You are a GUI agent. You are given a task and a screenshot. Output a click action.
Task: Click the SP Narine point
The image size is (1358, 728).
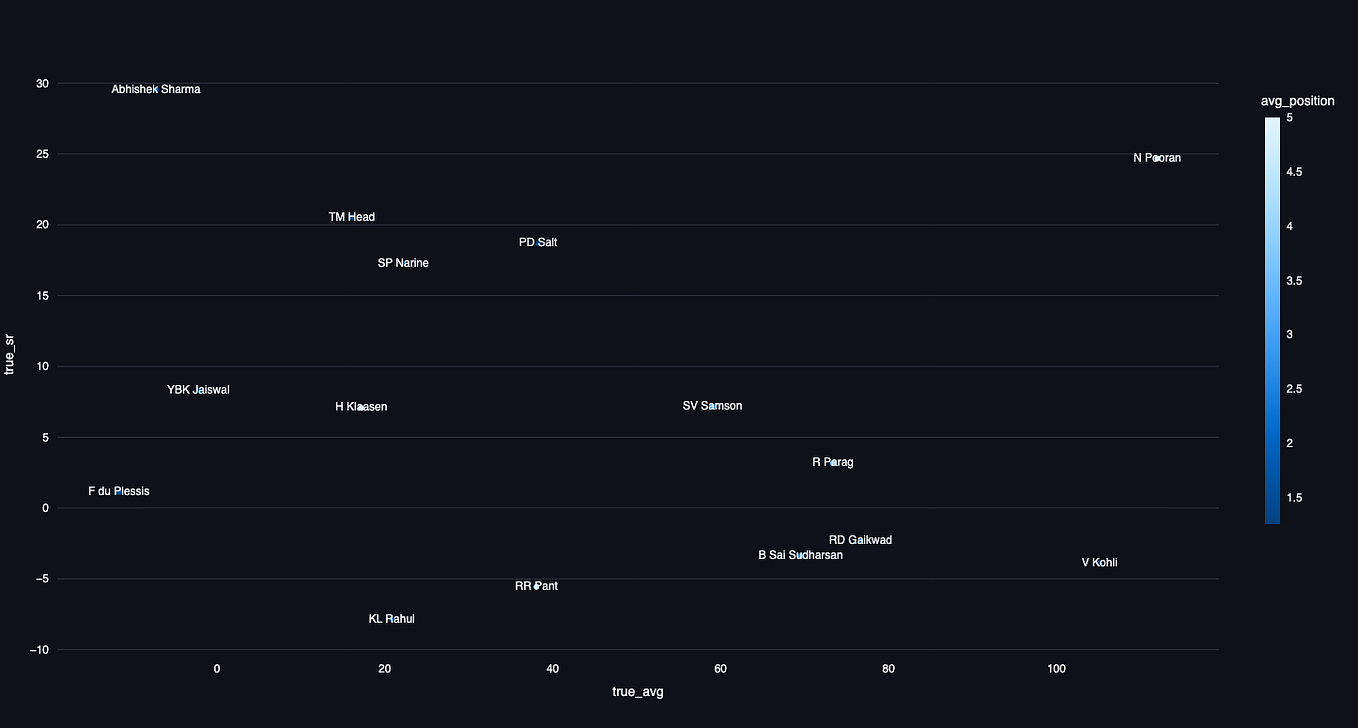[403, 263]
